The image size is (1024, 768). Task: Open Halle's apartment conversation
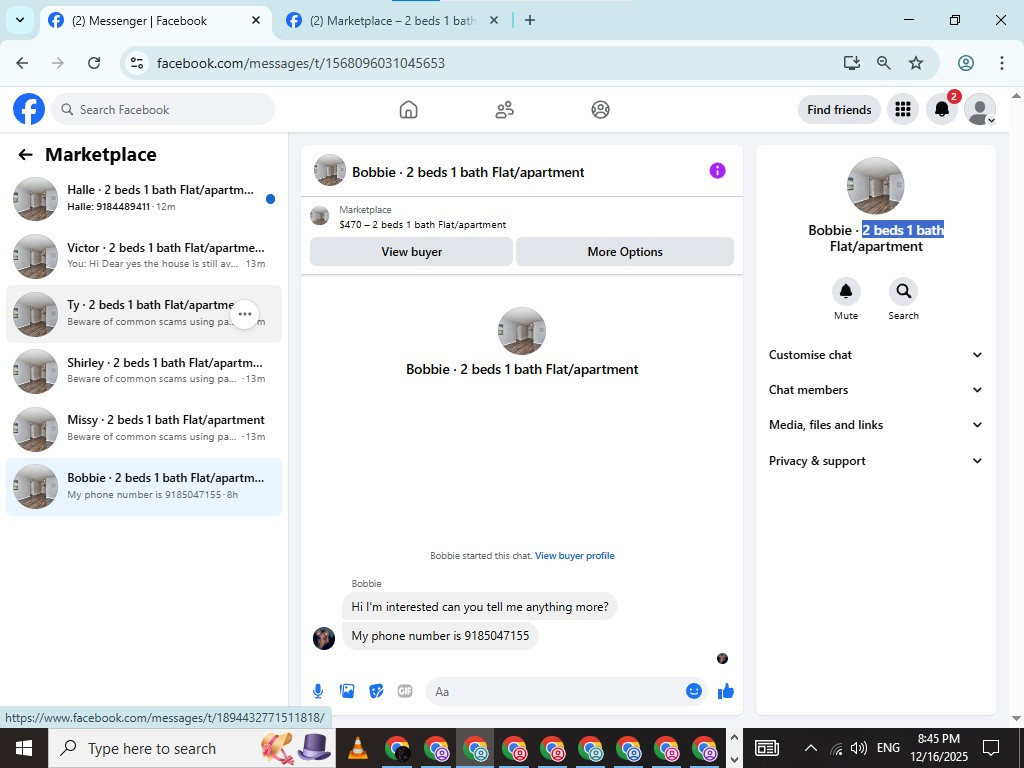point(144,199)
